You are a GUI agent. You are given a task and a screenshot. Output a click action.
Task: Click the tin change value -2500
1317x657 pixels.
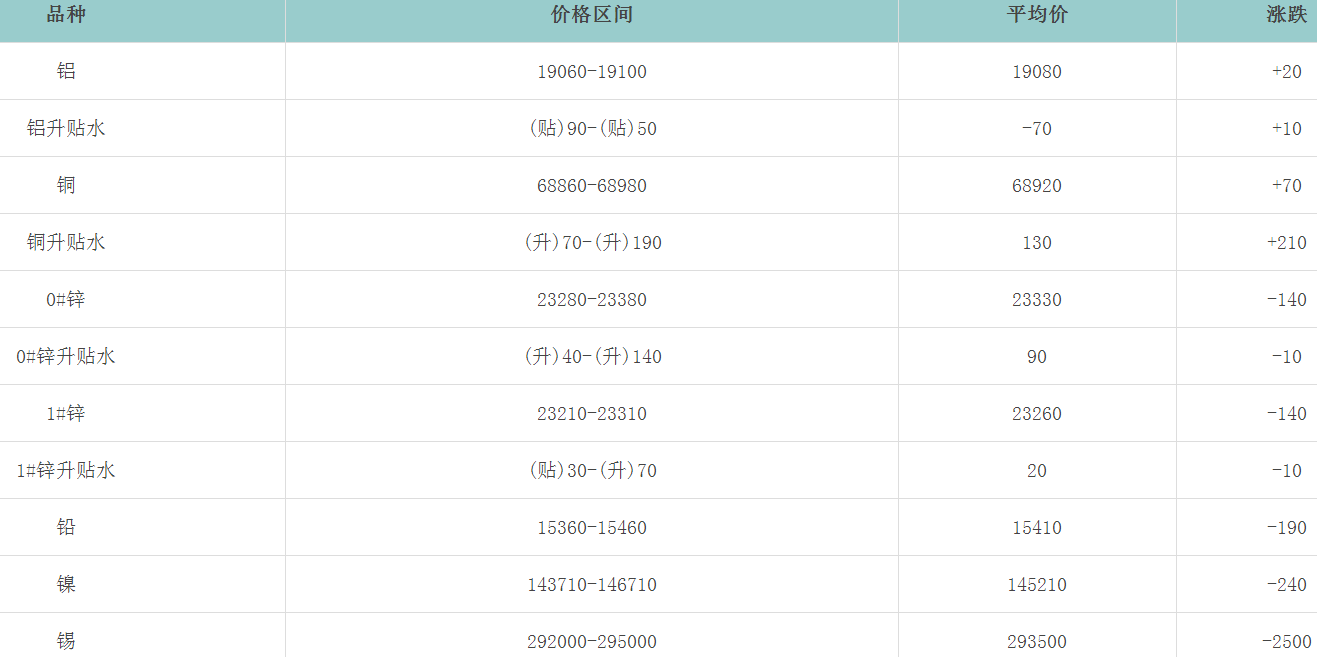(1283, 642)
